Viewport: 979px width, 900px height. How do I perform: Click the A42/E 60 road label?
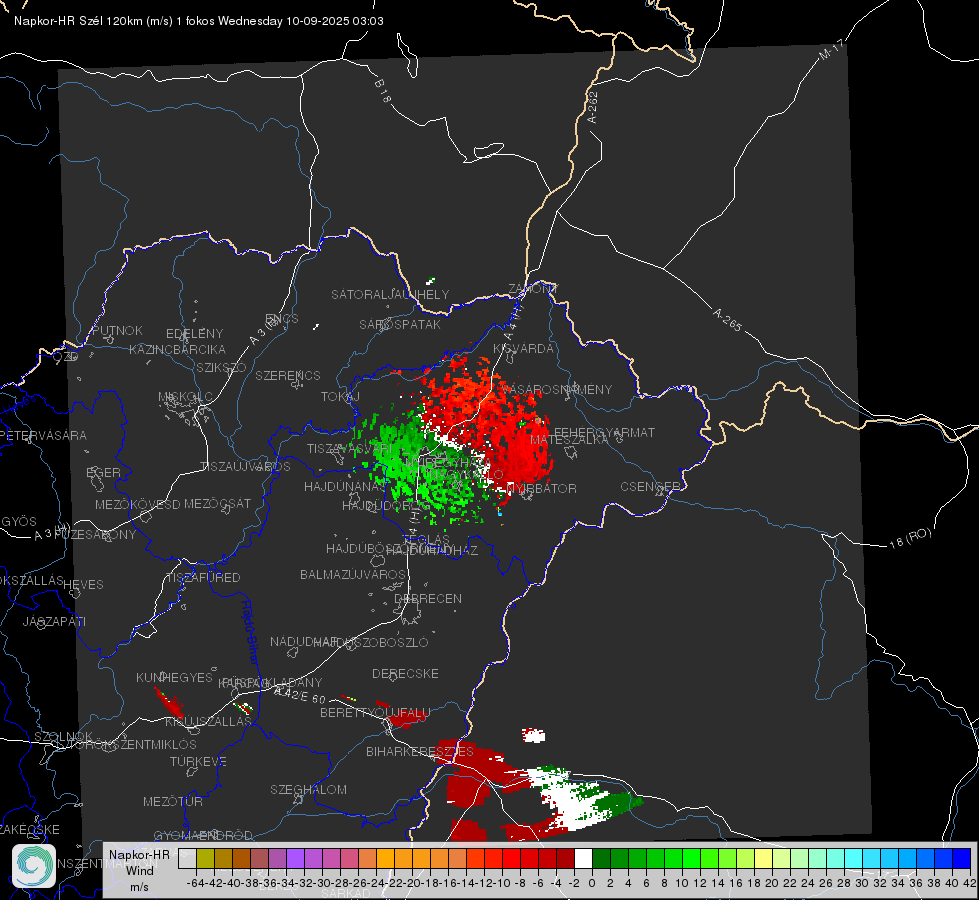299,695
